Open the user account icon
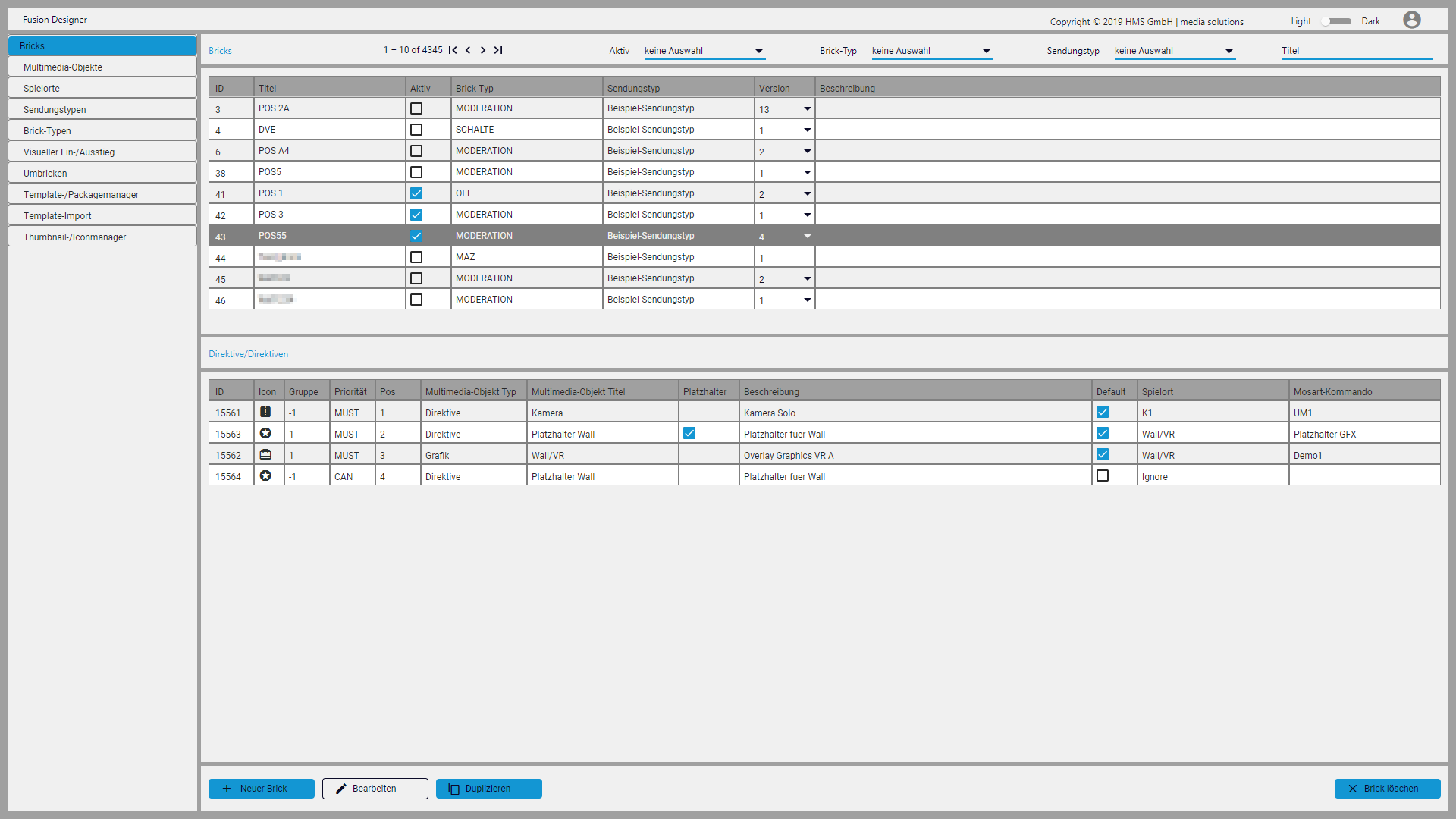 click(x=1411, y=20)
